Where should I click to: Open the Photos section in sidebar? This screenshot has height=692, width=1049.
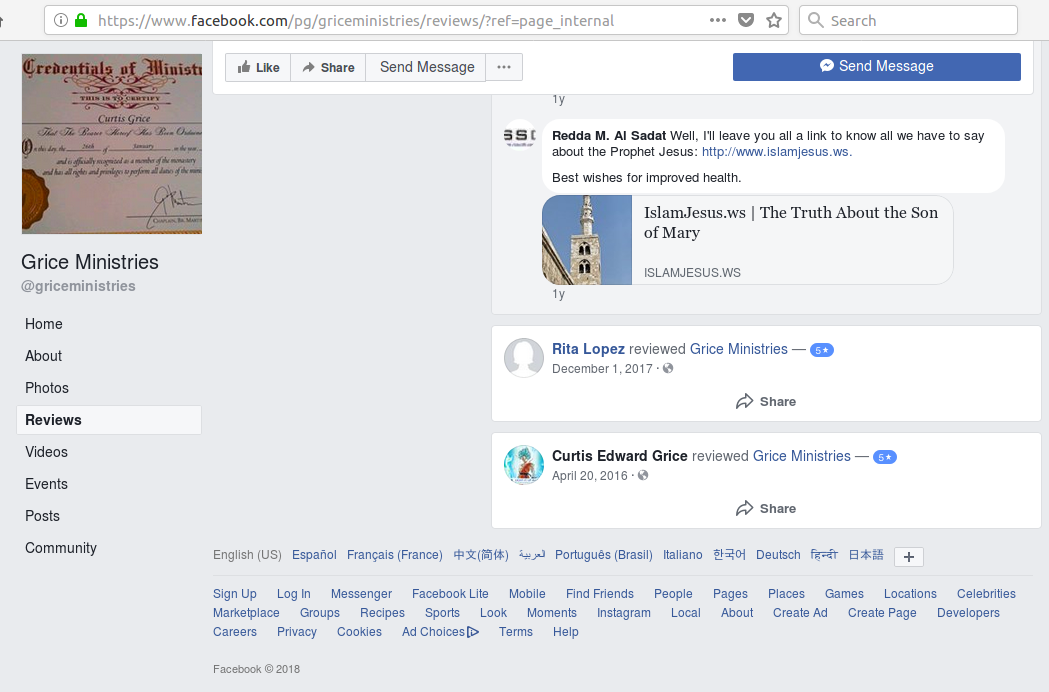(x=47, y=388)
